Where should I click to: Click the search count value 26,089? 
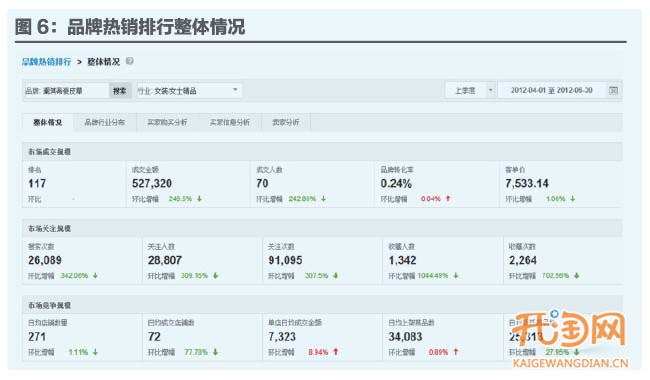[x=45, y=260]
